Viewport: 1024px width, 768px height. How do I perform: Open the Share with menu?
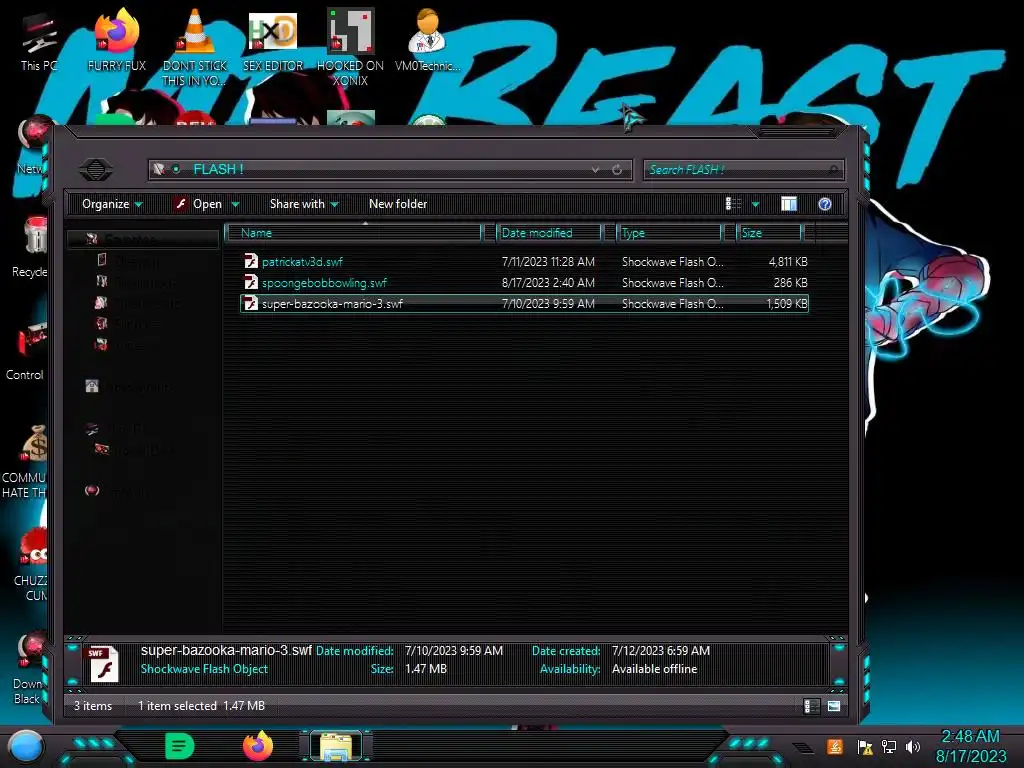coord(304,204)
